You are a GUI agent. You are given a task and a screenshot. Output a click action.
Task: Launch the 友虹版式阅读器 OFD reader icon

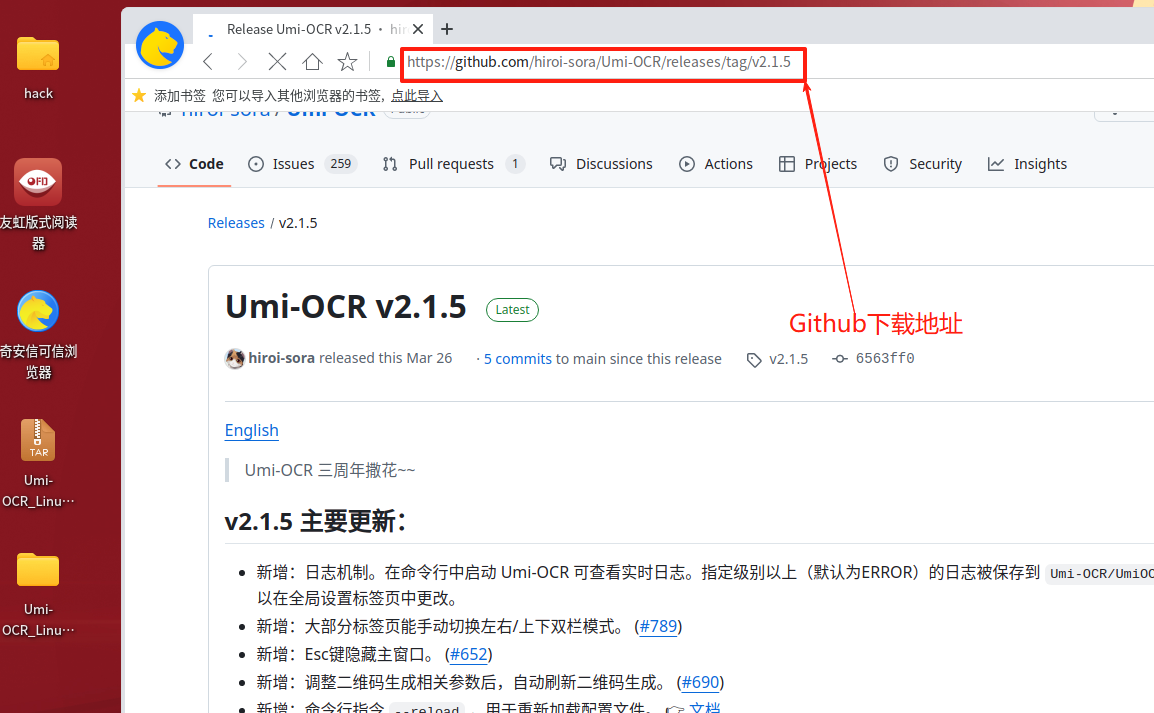(x=38, y=203)
